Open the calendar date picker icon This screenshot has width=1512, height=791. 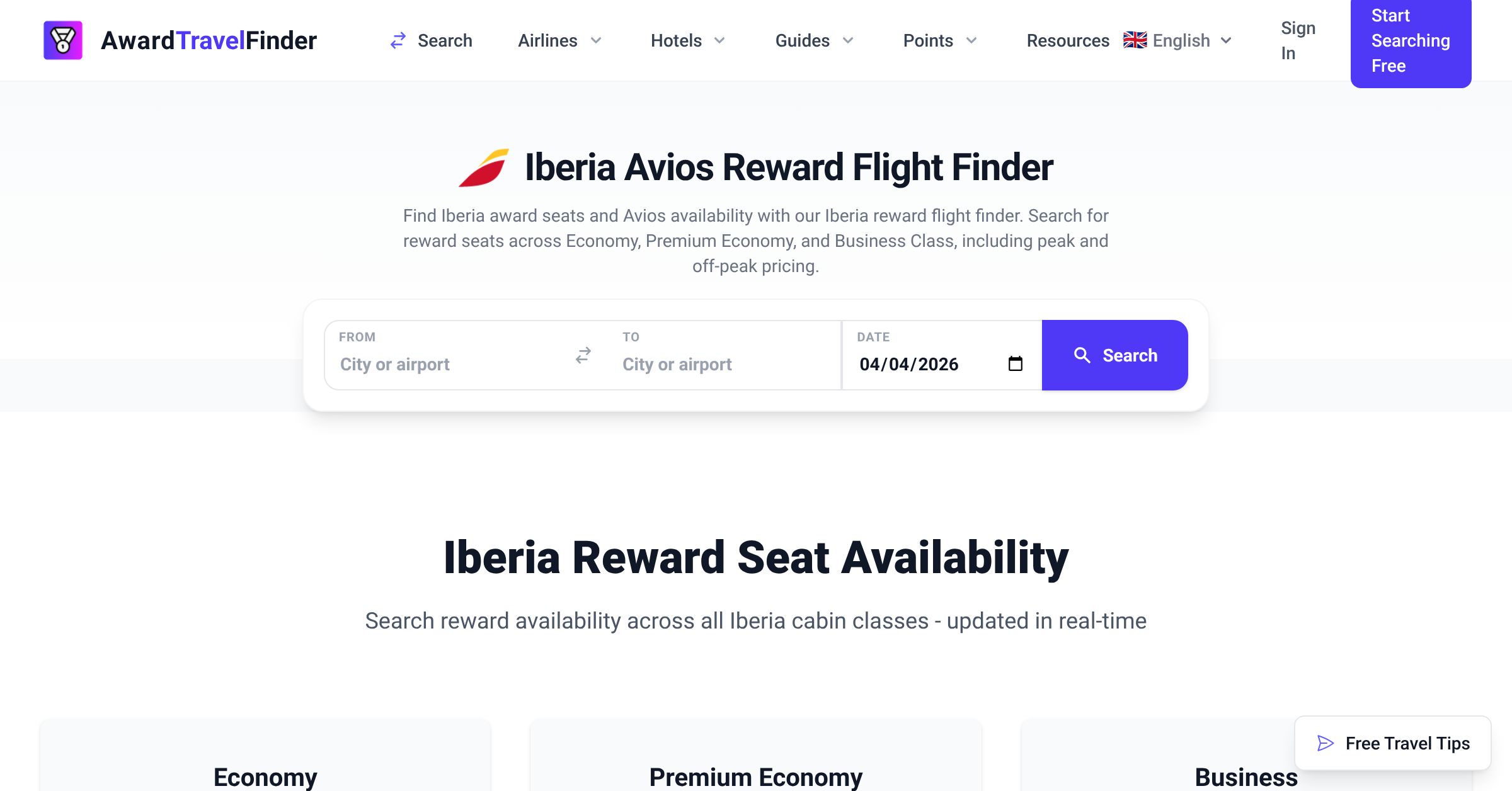(x=1015, y=364)
